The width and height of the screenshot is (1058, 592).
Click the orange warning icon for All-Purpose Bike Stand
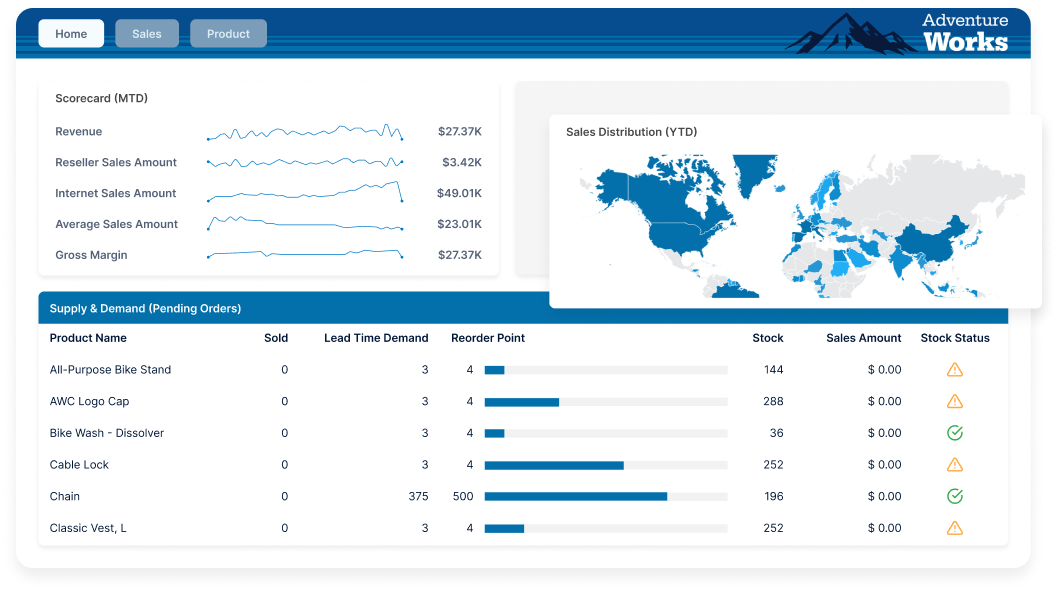click(954, 369)
